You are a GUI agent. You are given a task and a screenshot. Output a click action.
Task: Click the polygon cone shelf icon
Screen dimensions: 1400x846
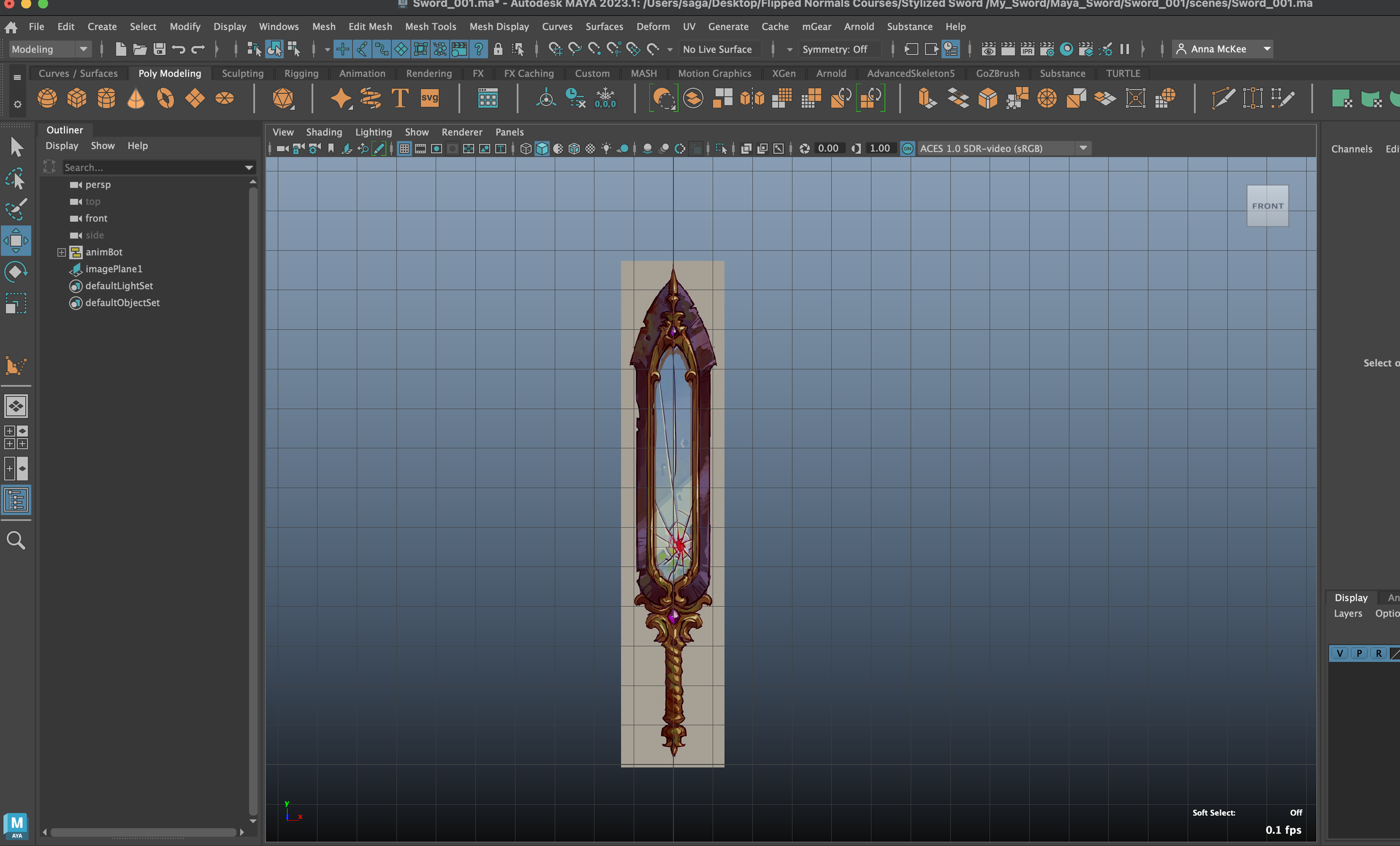[x=136, y=99]
